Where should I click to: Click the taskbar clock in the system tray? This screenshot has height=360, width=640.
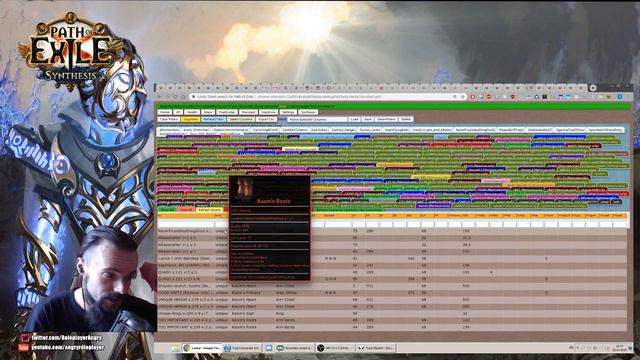tap(620, 348)
